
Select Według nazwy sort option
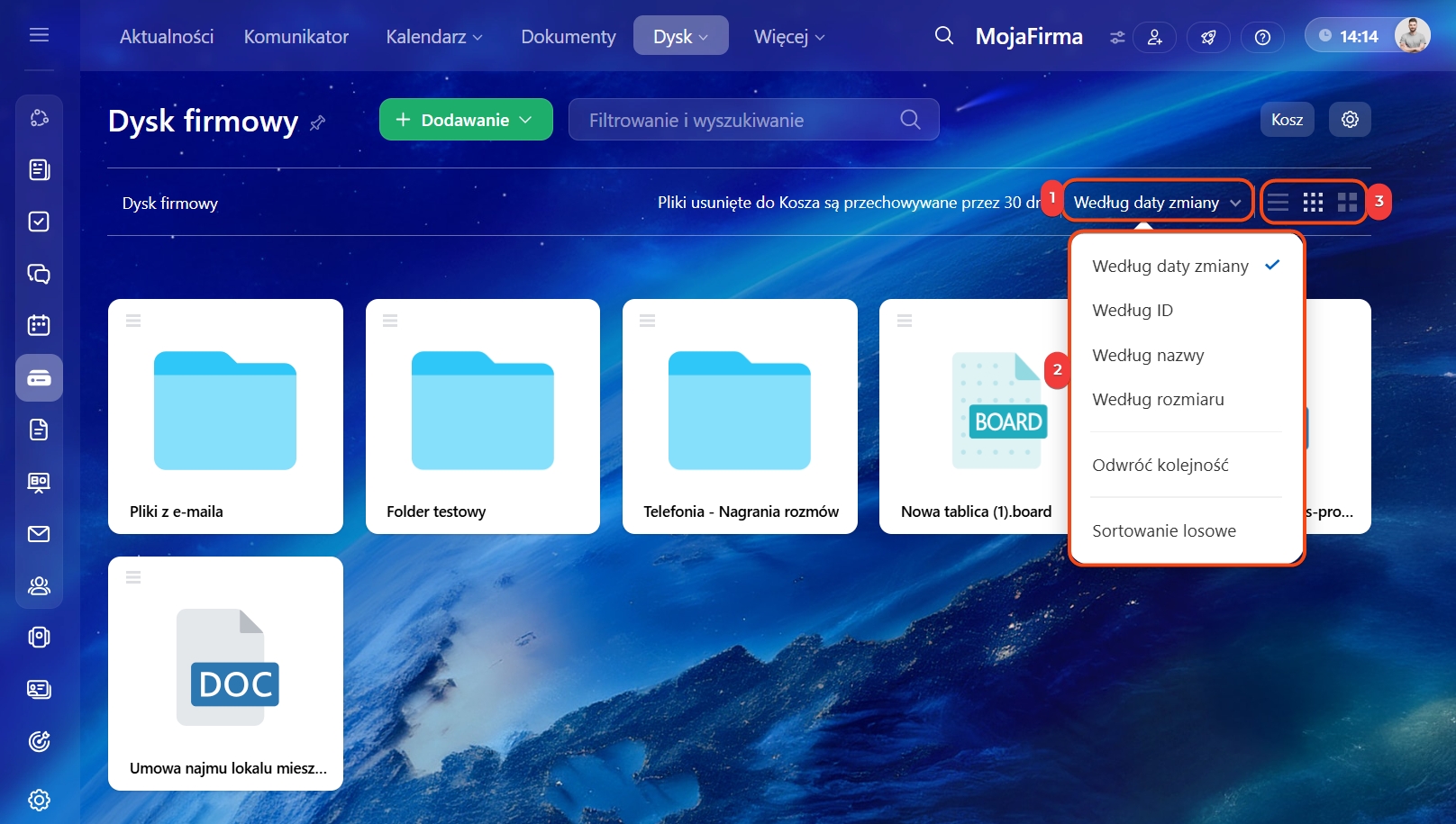coord(1148,355)
